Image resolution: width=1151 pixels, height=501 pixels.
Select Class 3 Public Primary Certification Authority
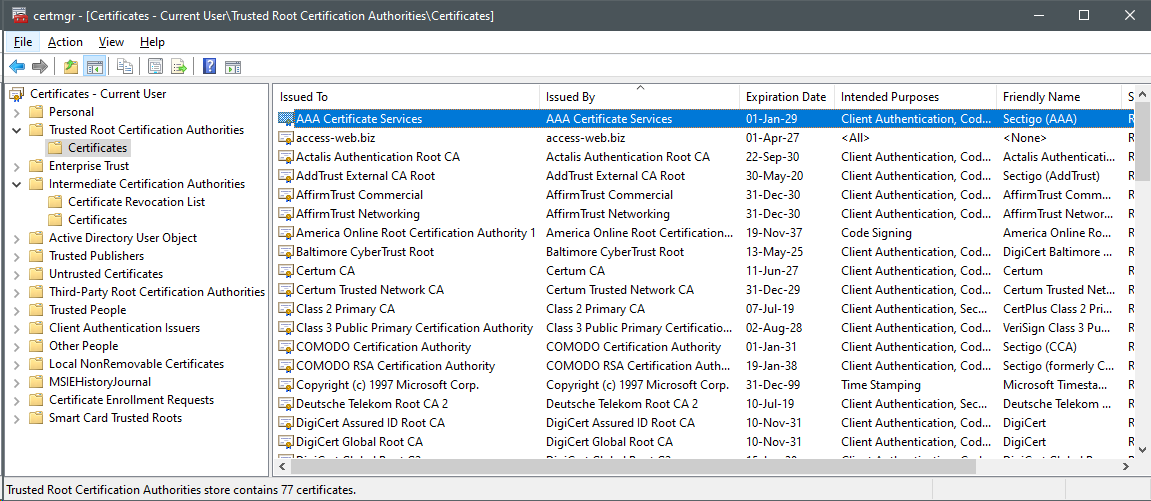705,328
